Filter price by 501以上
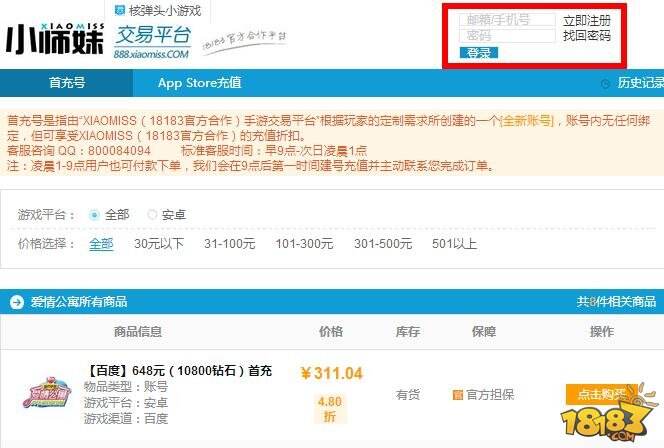The width and height of the screenshot is (664, 448). point(454,243)
